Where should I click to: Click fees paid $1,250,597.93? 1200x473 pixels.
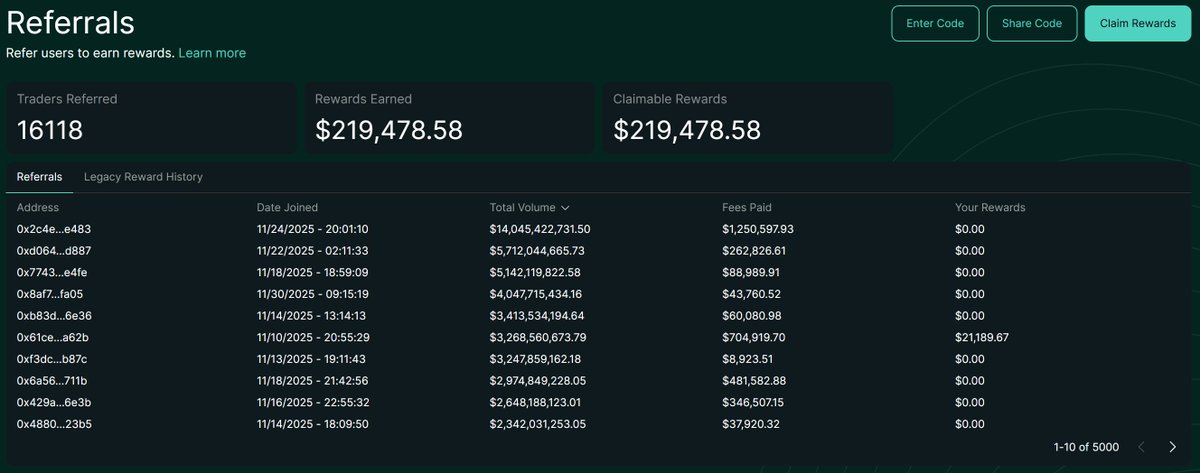click(758, 229)
